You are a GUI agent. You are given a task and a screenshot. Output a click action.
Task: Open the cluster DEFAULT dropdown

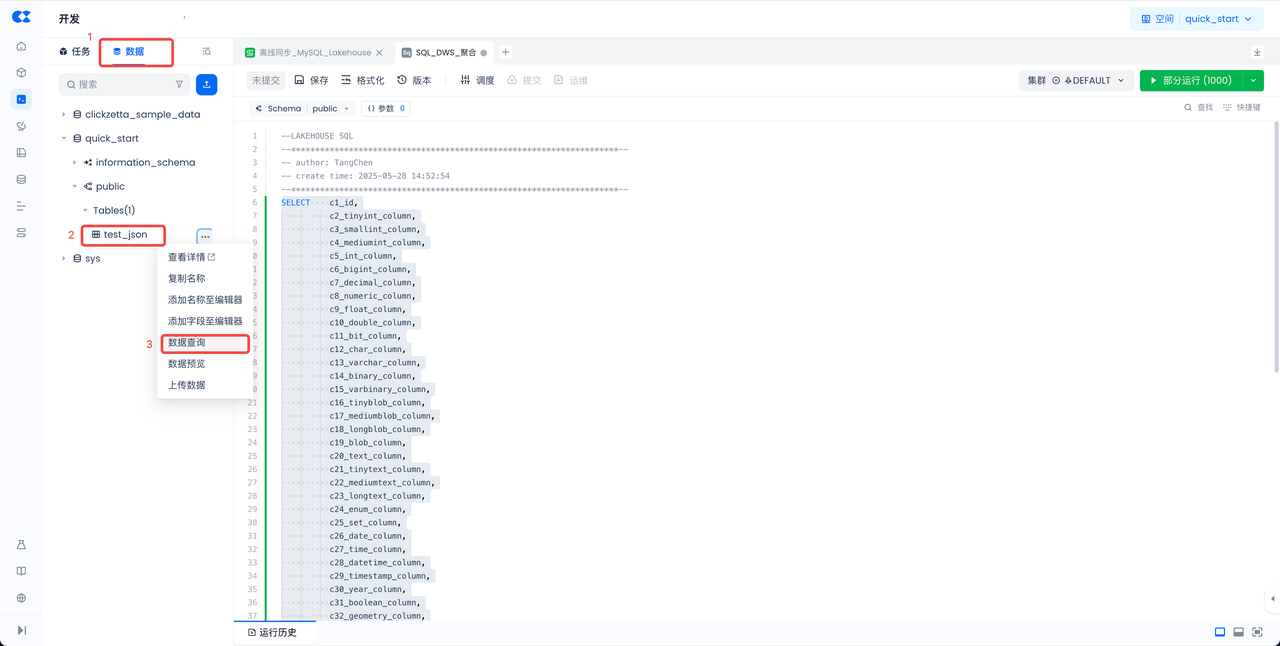[1076, 80]
